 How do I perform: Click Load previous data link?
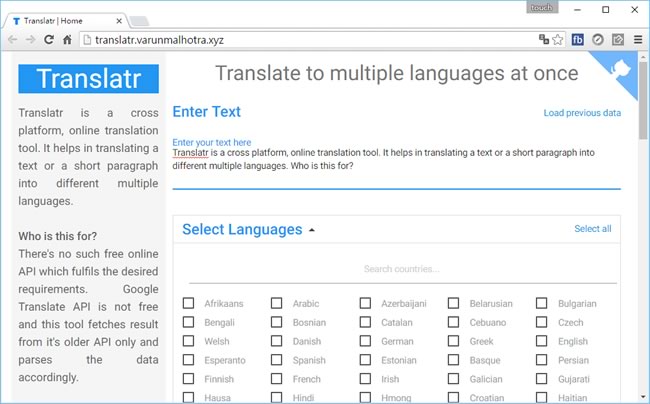coord(582,113)
